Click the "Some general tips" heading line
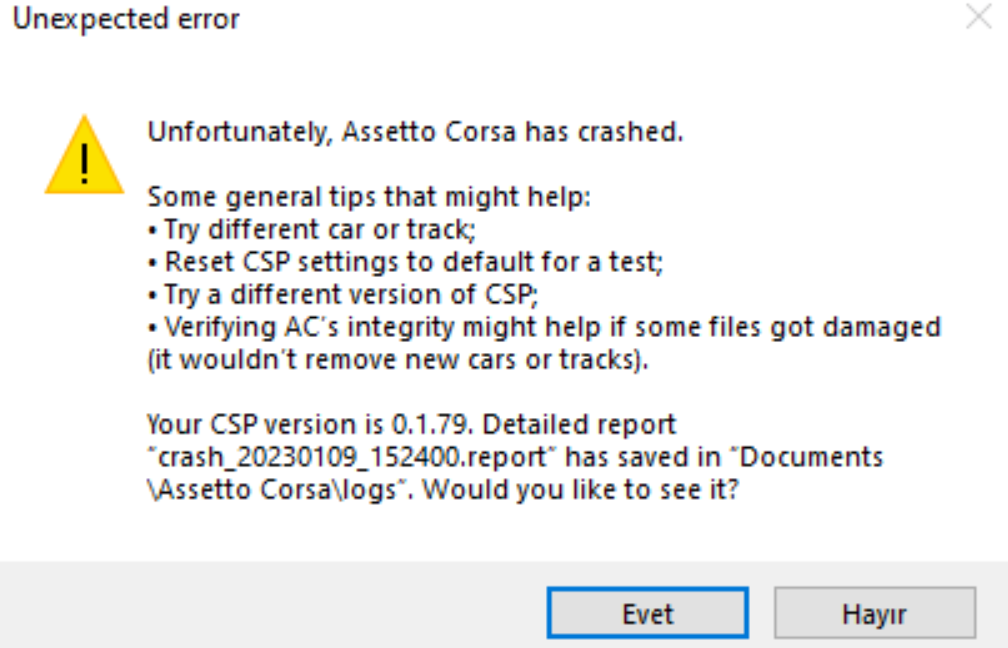The image size is (1008, 648). pos(369,197)
